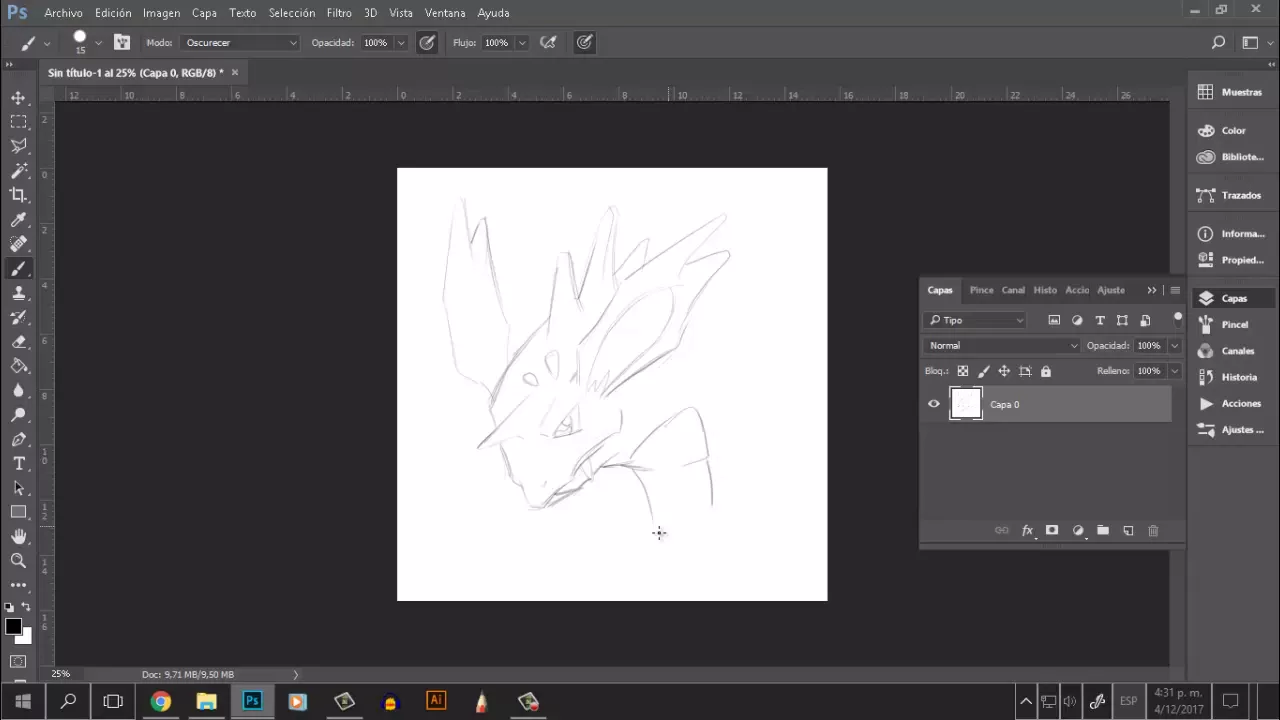Open the Trazados panel
This screenshot has height=720, width=1280.
(1231, 195)
